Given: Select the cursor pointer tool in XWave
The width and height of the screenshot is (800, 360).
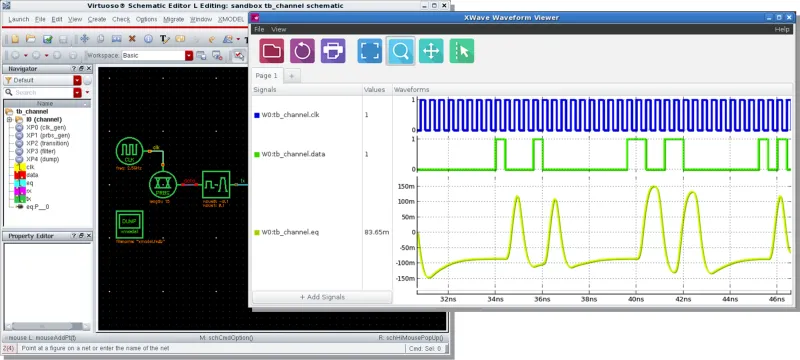Looking at the screenshot, I should [x=462, y=50].
